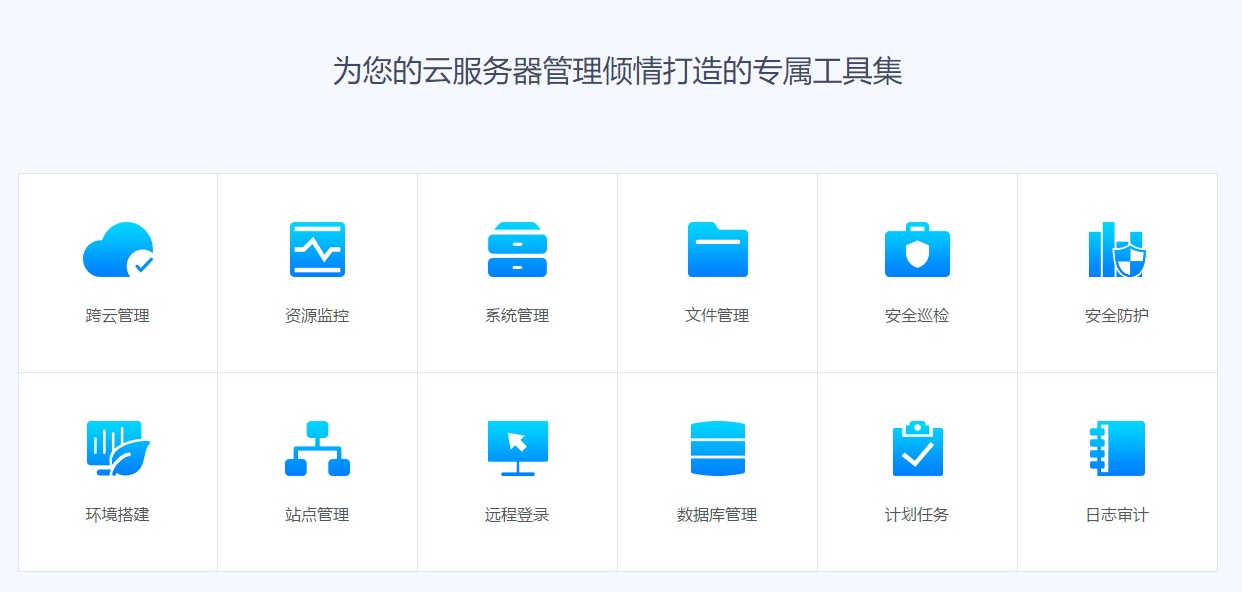Click the cloud icon for 跨云管理

[x=118, y=250]
